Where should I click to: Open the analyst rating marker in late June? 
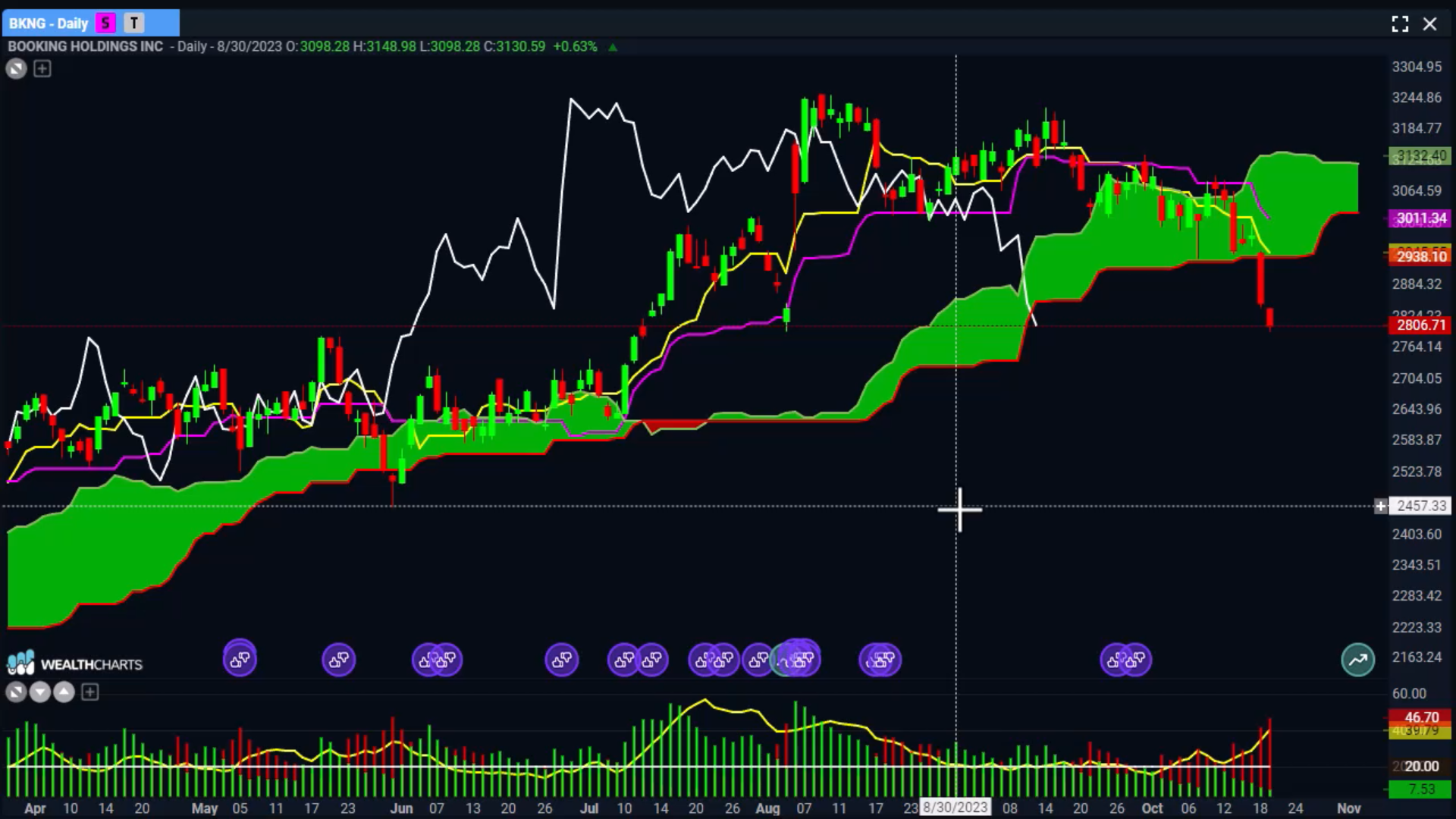[x=562, y=660]
